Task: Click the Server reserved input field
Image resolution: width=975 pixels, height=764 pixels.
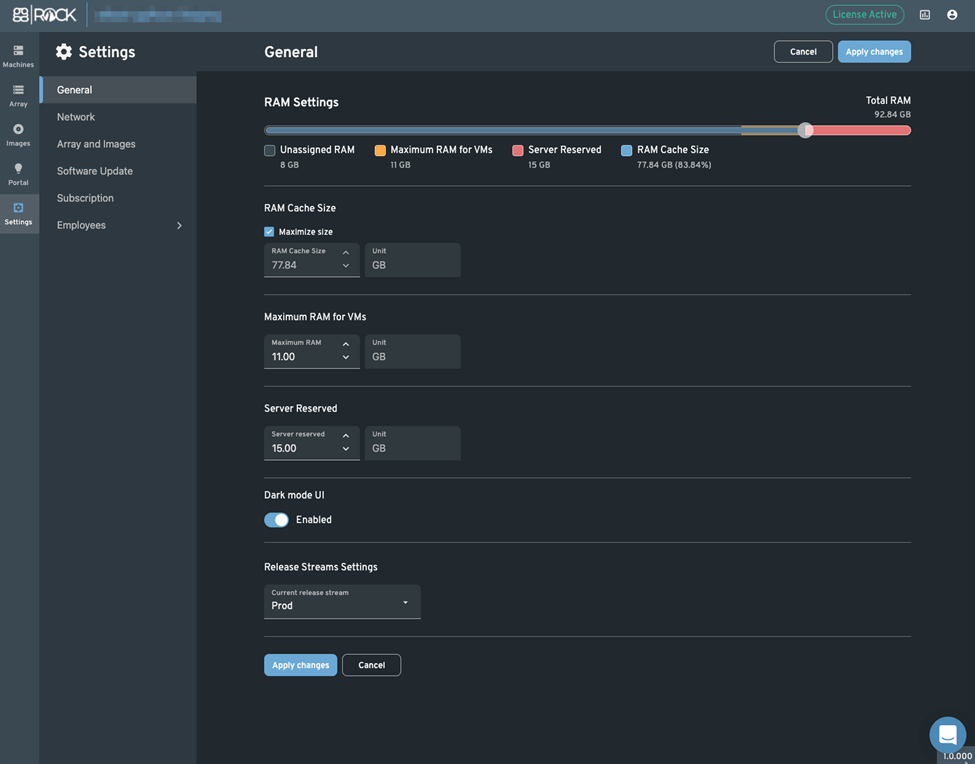Action: point(300,449)
